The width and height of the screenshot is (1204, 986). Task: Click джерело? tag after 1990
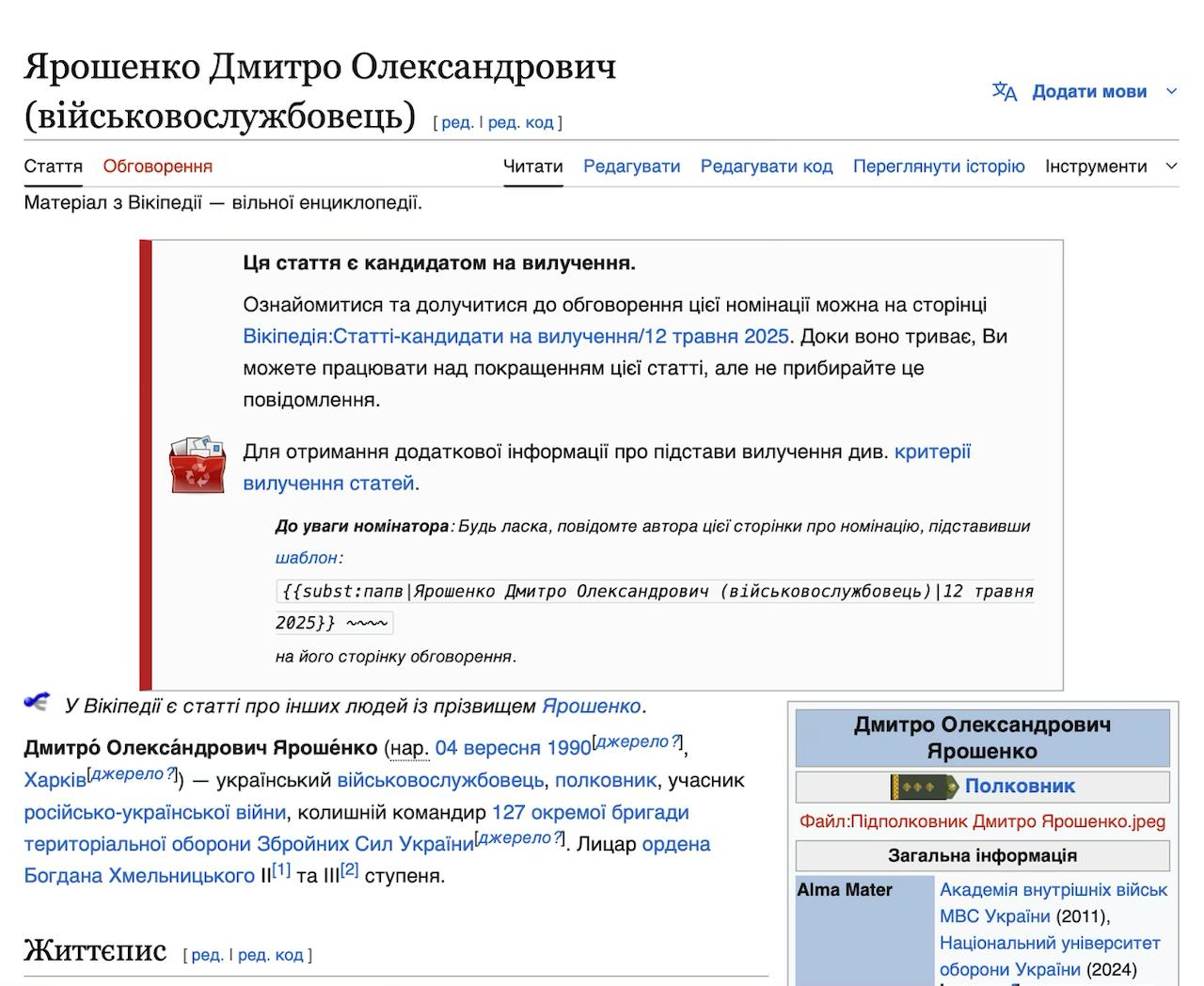(x=637, y=741)
